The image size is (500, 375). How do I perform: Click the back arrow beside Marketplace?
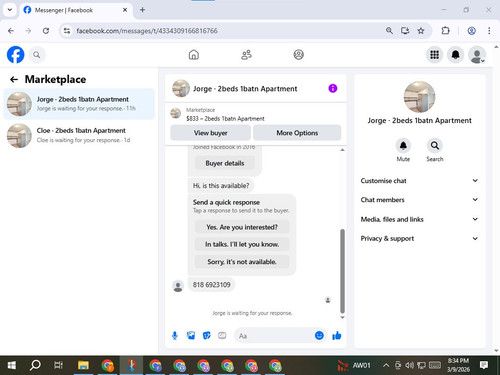pos(14,79)
